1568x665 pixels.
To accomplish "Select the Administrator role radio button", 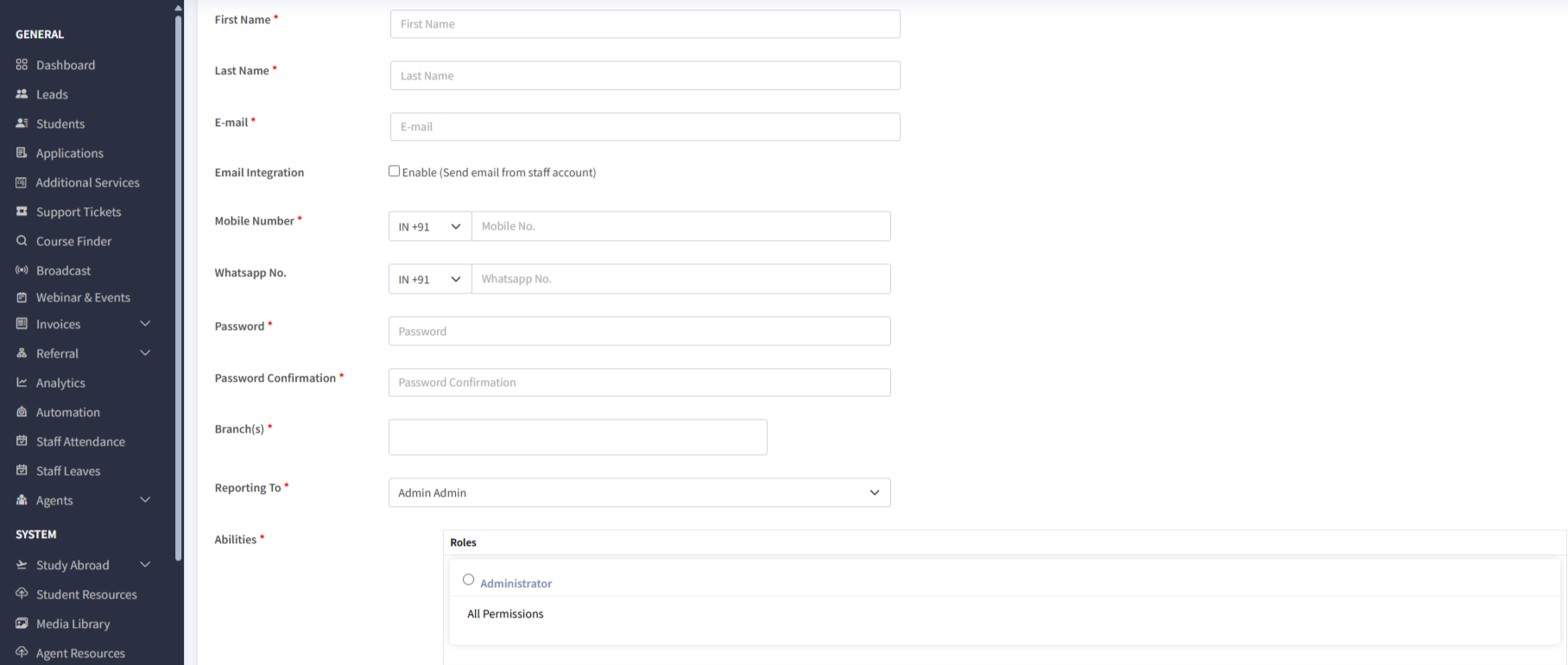I will point(468,579).
